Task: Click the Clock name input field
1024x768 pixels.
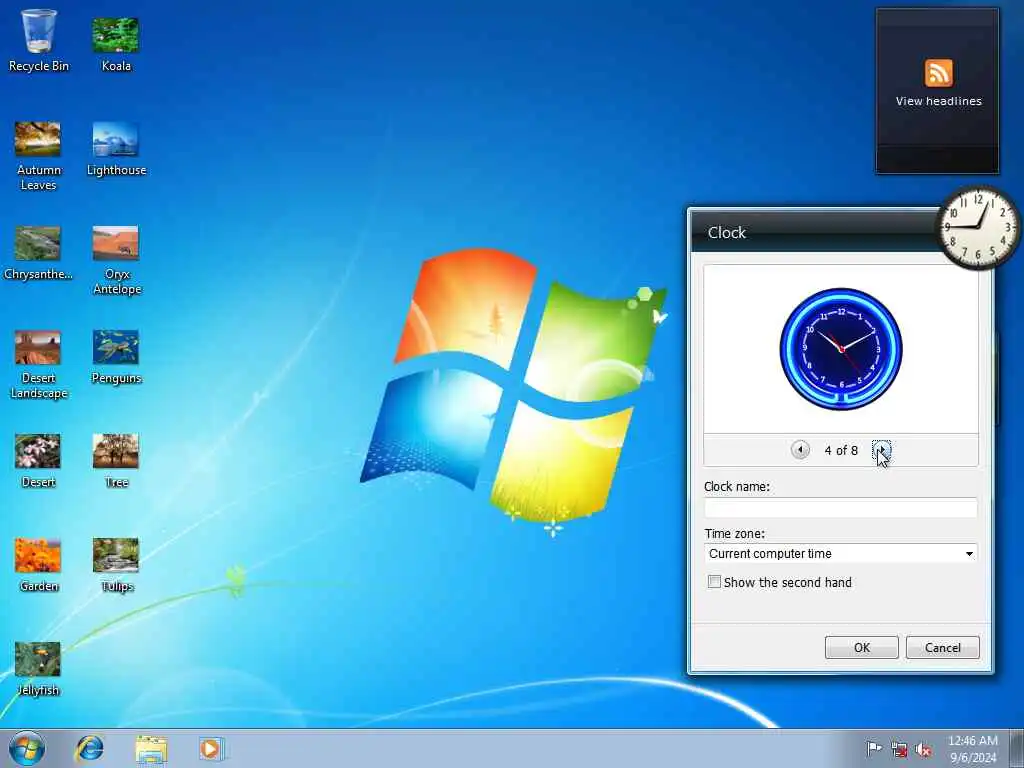Action: (x=841, y=507)
